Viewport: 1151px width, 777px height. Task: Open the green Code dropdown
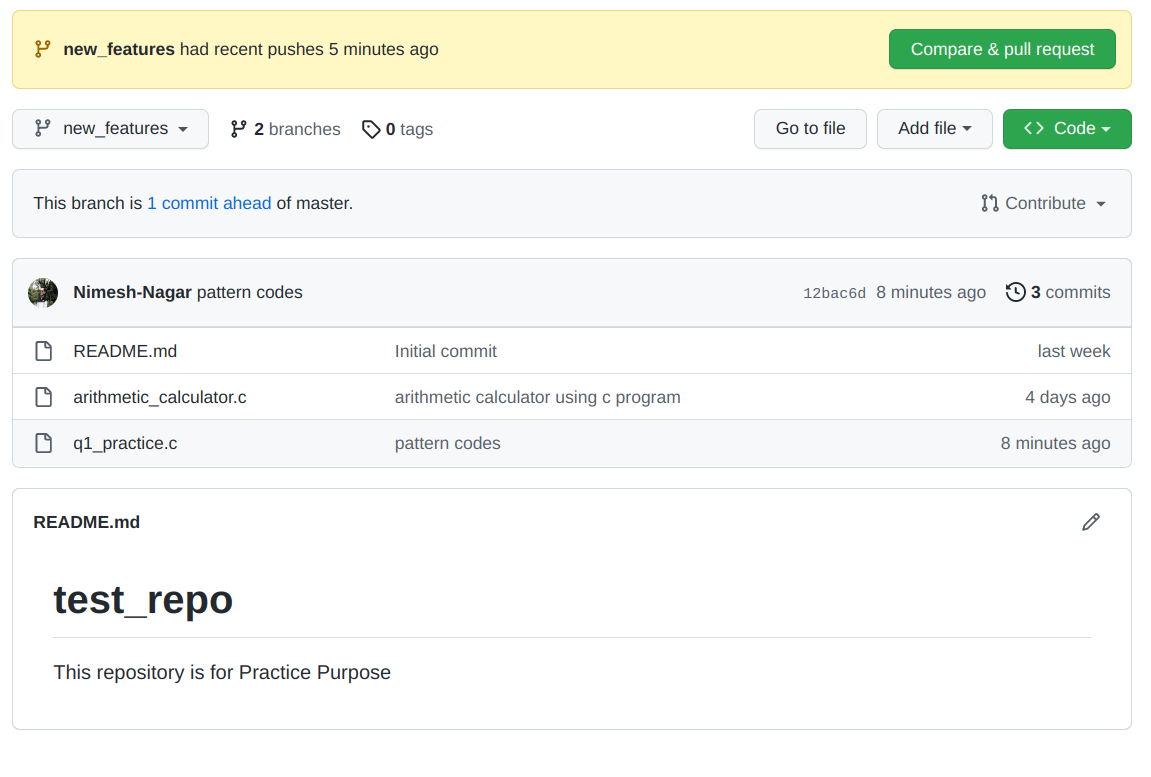pos(1067,129)
